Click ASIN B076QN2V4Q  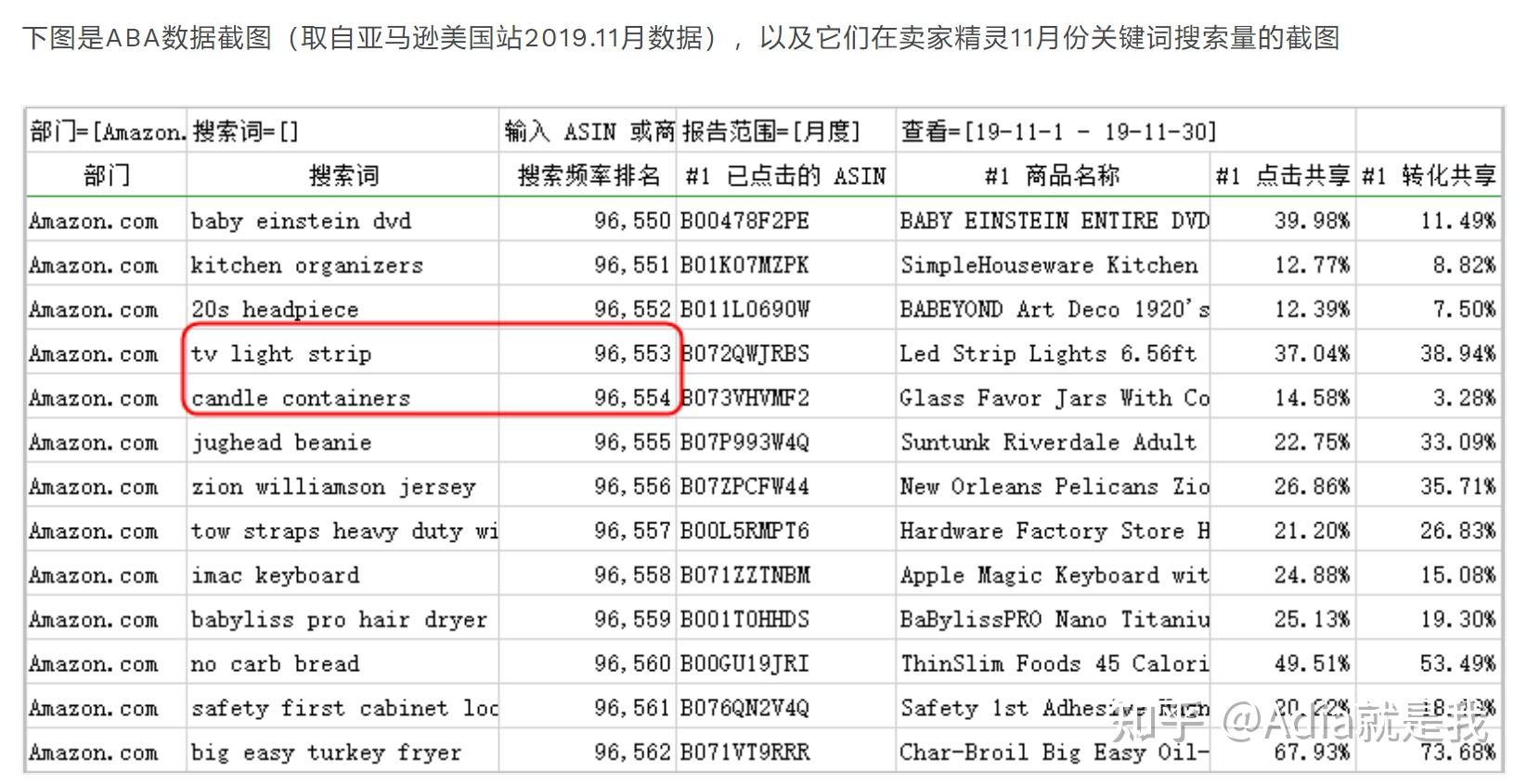click(x=744, y=708)
